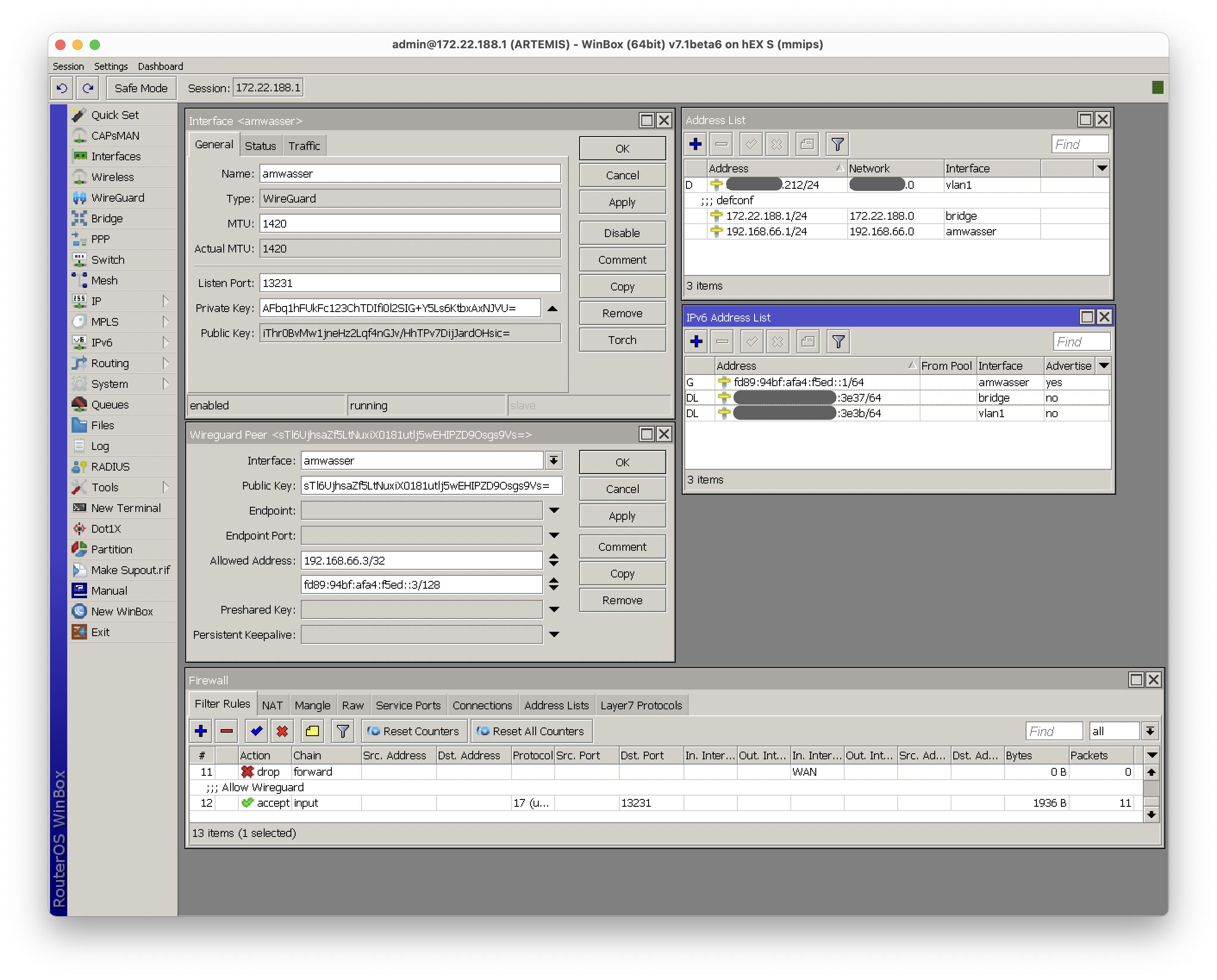Click the Firewall list scrollbar down arrow

coord(1151,814)
